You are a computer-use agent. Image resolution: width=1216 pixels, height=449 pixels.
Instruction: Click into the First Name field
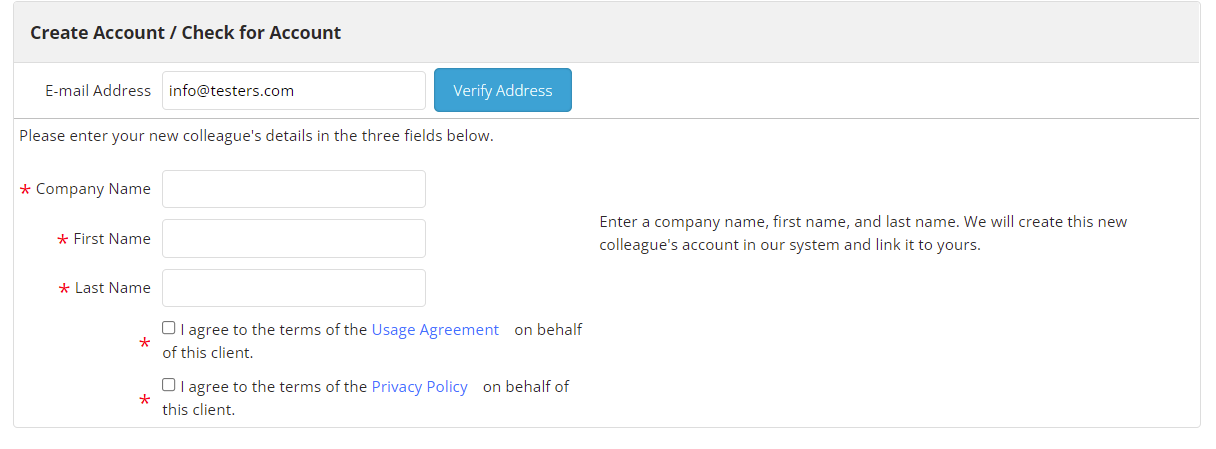[x=294, y=239]
